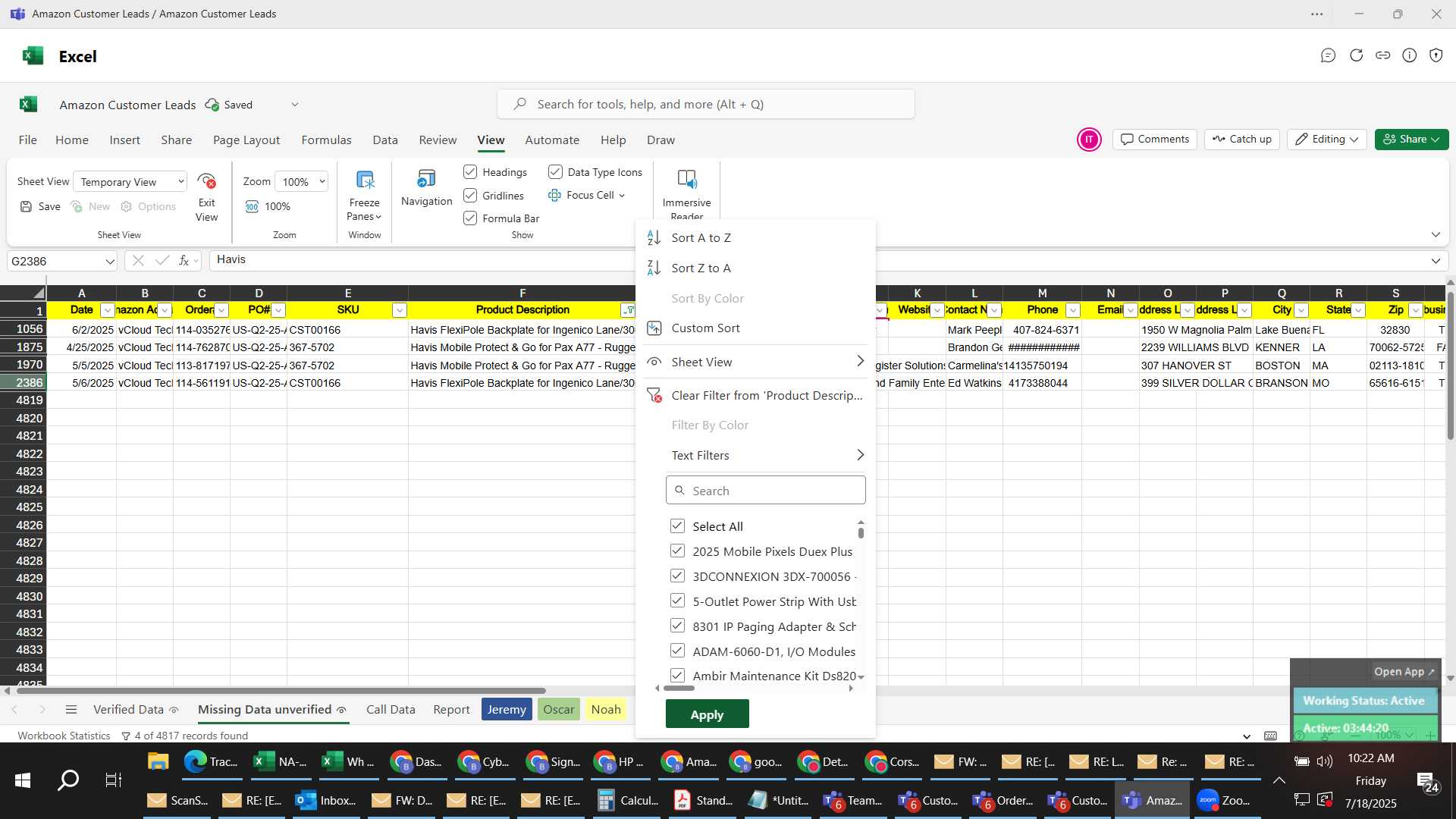Open the Windows taskbar search

[68, 780]
